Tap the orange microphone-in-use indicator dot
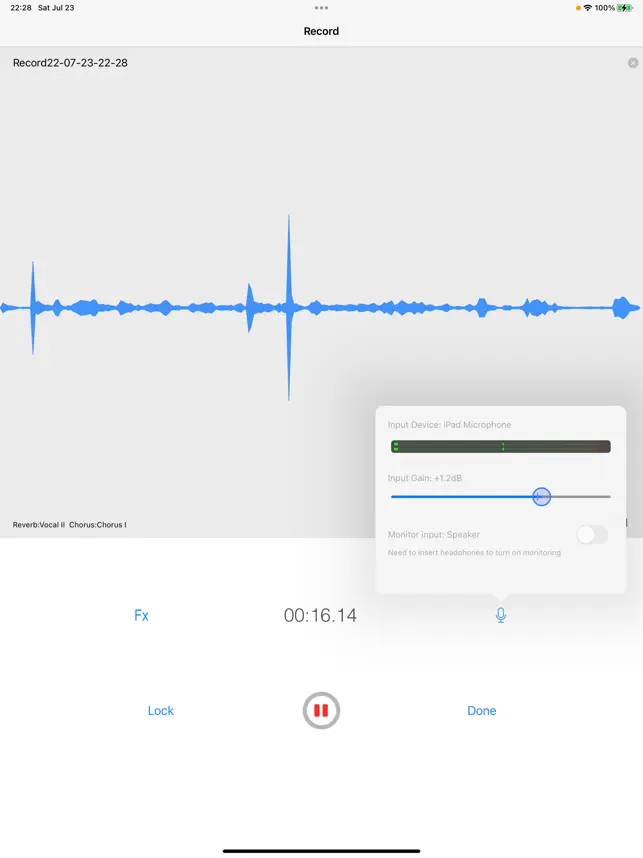The width and height of the screenshot is (643, 858). (x=578, y=8)
